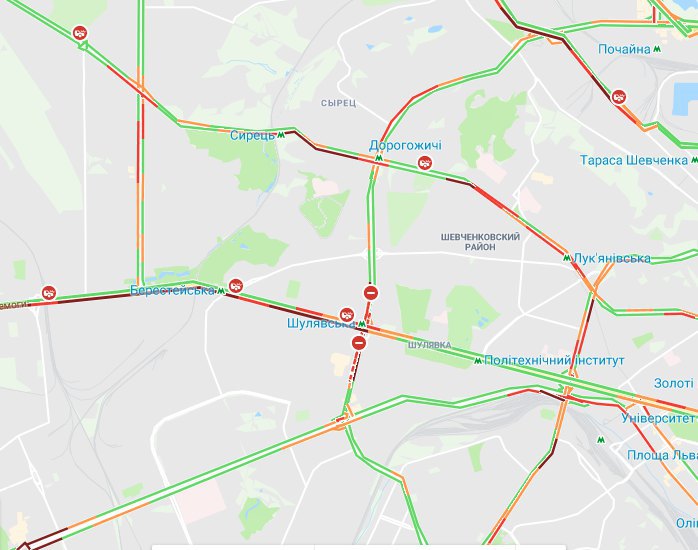The image size is (698, 550).
Task: Click the Університет station label
Action: click(658, 418)
